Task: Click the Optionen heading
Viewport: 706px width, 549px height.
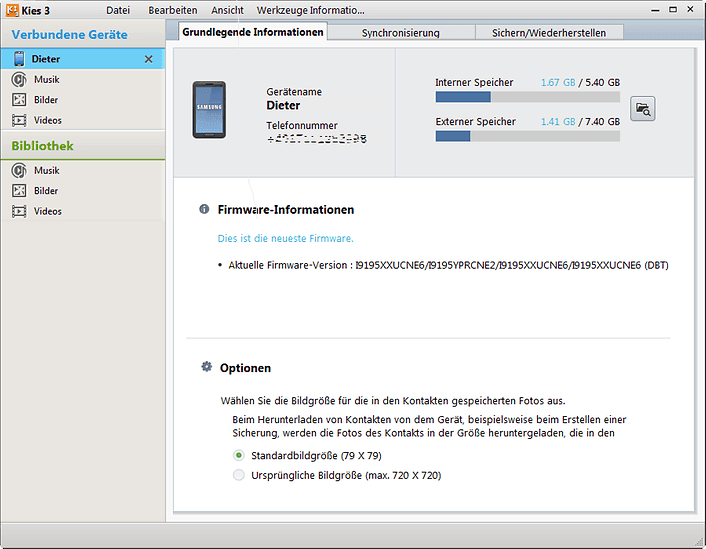Action: pyautogui.click(x=245, y=368)
